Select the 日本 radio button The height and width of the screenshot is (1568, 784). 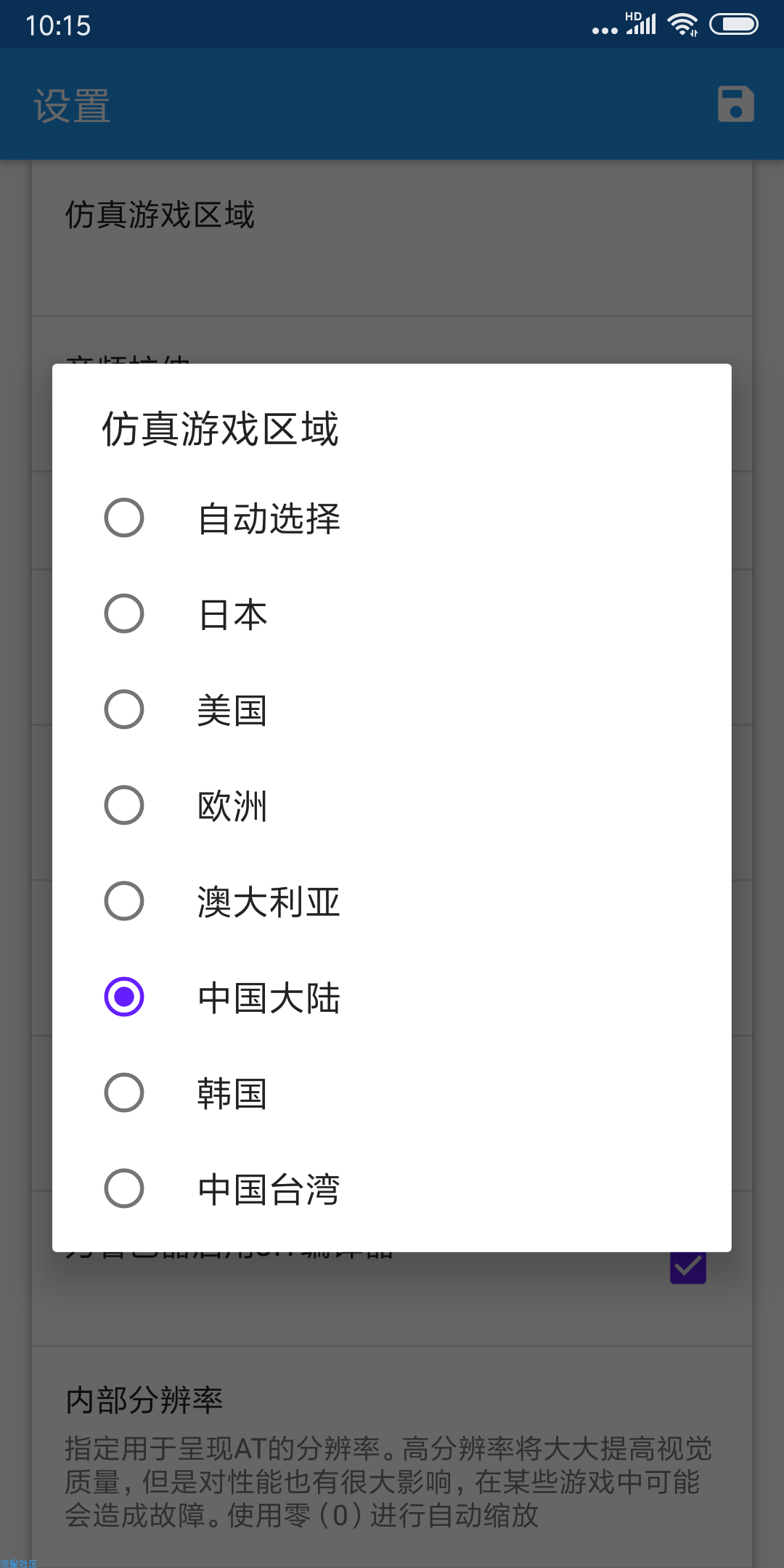coord(124,613)
